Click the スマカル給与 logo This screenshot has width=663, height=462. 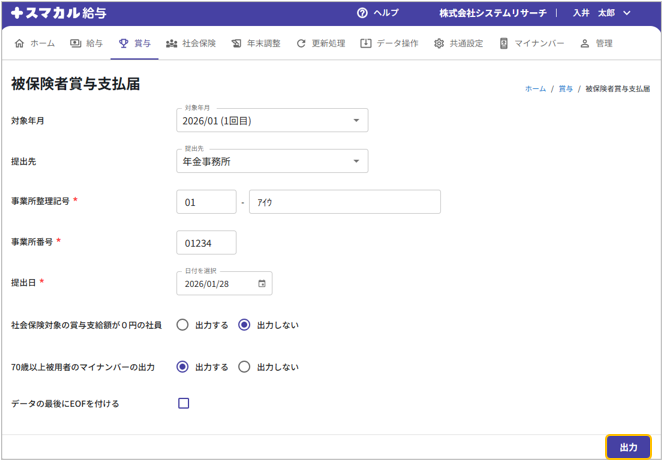pos(59,13)
